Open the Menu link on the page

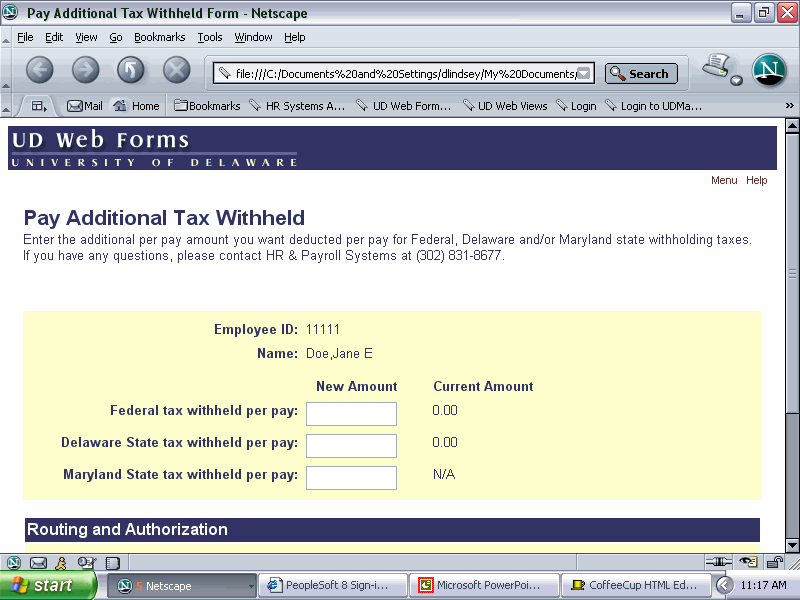click(724, 180)
